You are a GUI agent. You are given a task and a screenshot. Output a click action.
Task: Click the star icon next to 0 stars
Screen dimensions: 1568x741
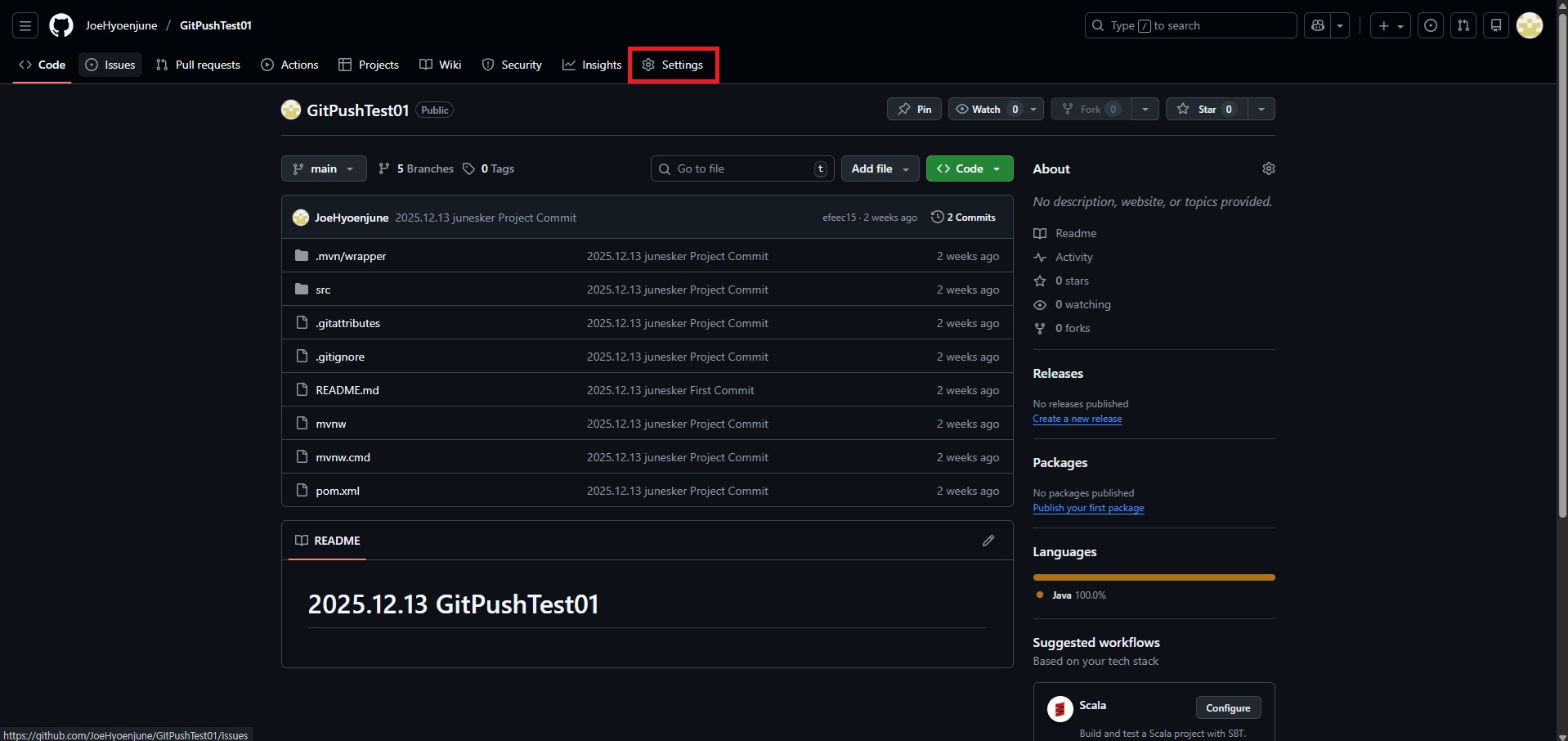coord(1040,281)
